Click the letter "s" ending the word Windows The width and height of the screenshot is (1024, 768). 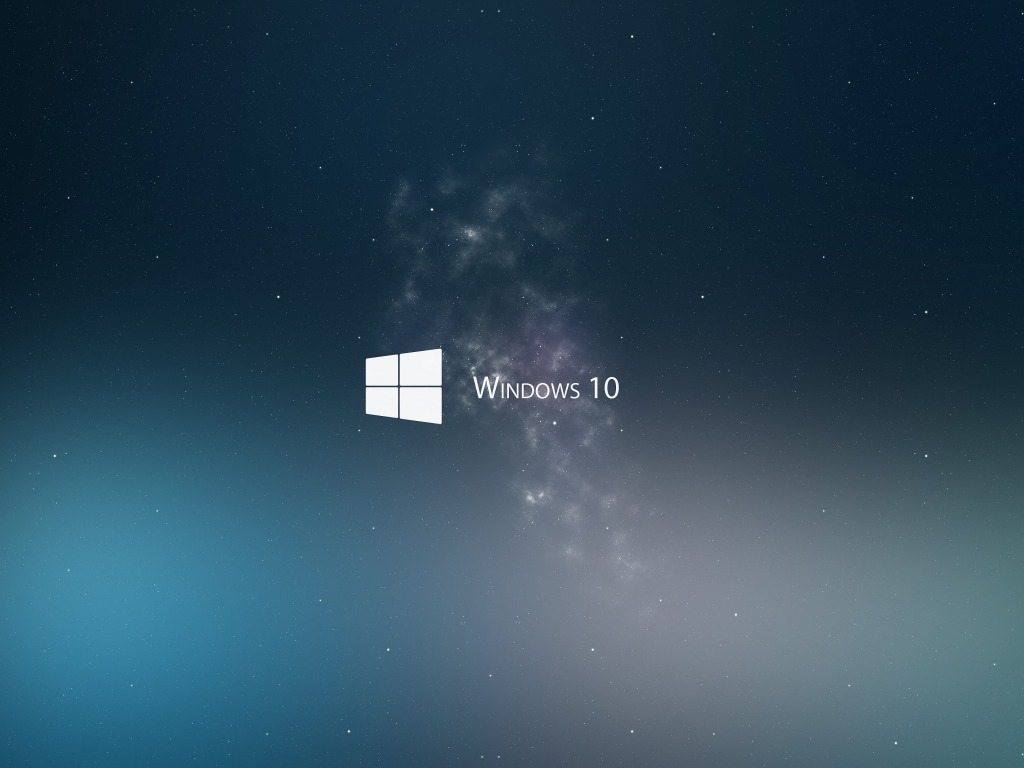(x=574, y=390)
